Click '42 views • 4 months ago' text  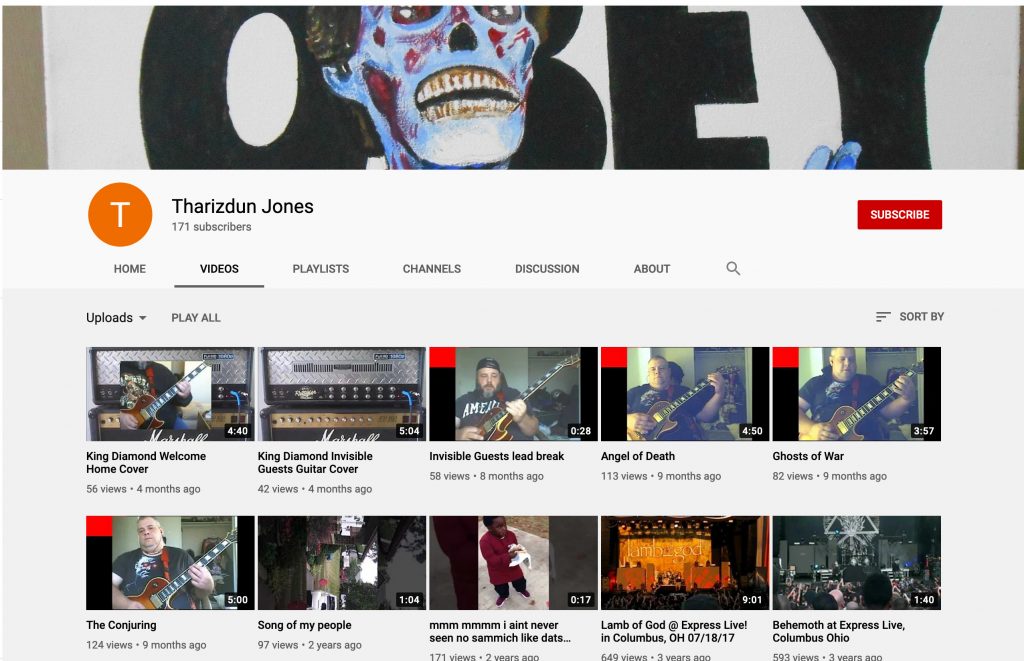(315, 489)
